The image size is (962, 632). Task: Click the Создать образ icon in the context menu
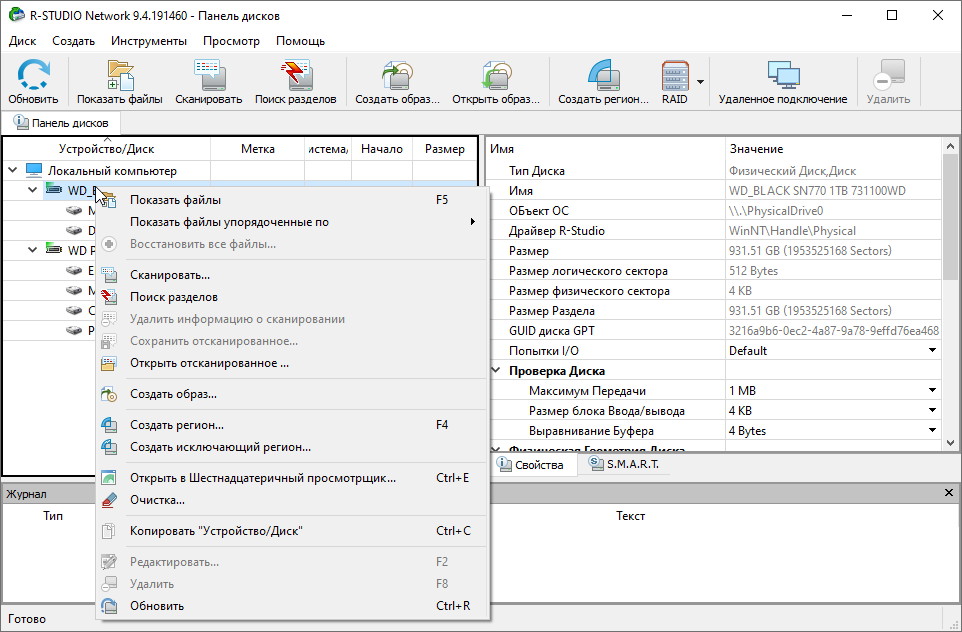[109, 394]
